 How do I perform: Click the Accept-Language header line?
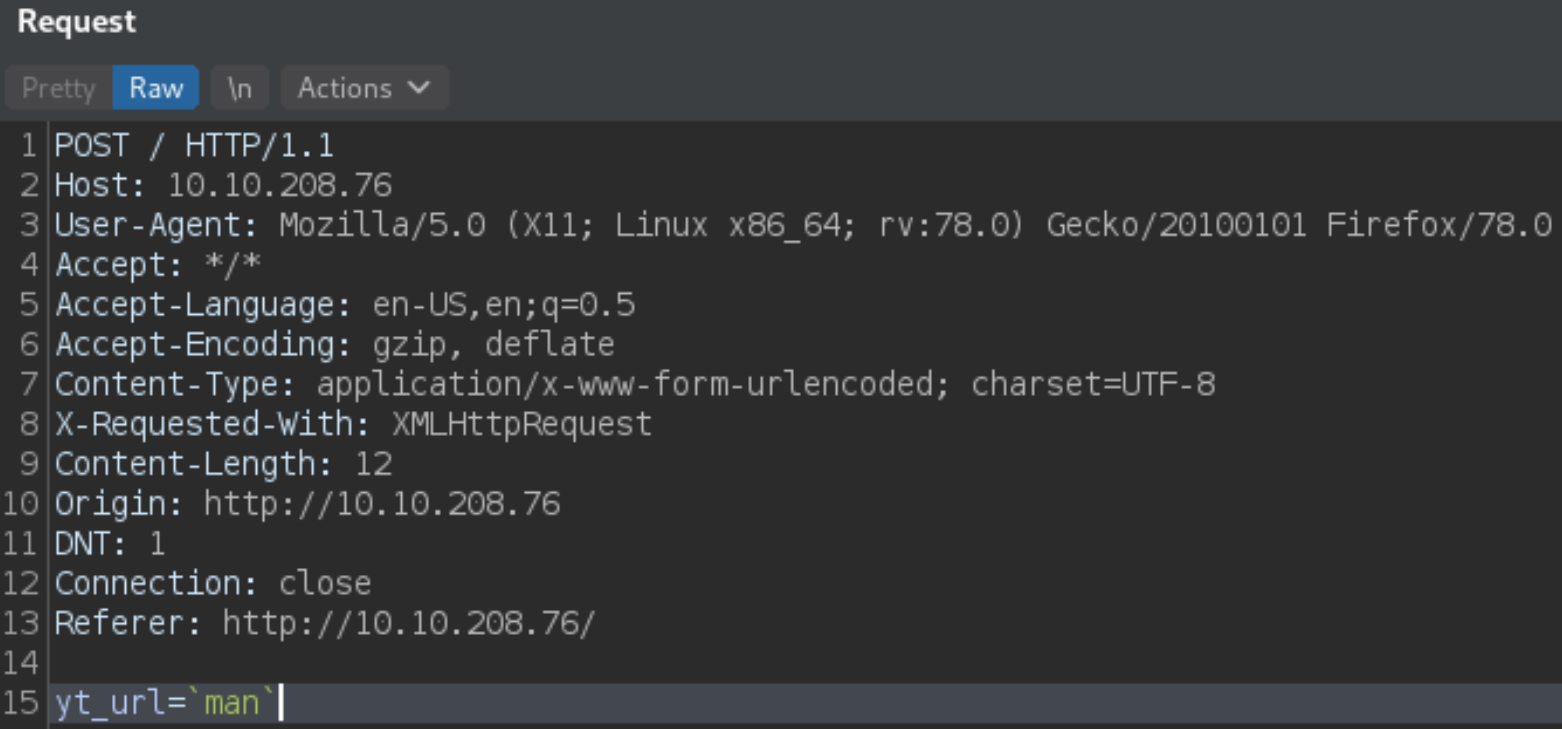point(345,305)
